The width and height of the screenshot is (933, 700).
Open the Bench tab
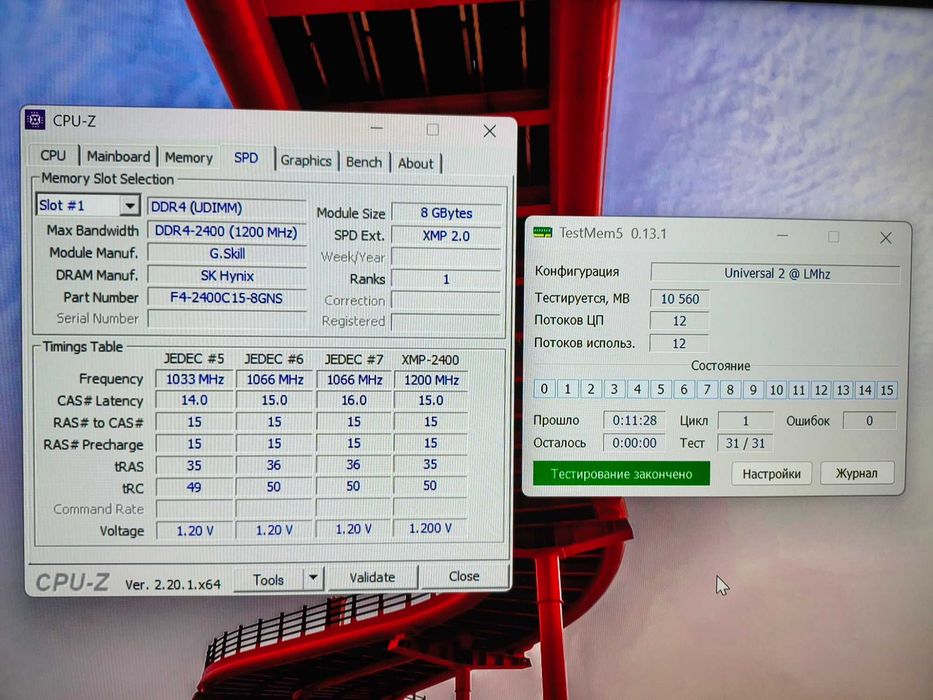click(364, 162)
